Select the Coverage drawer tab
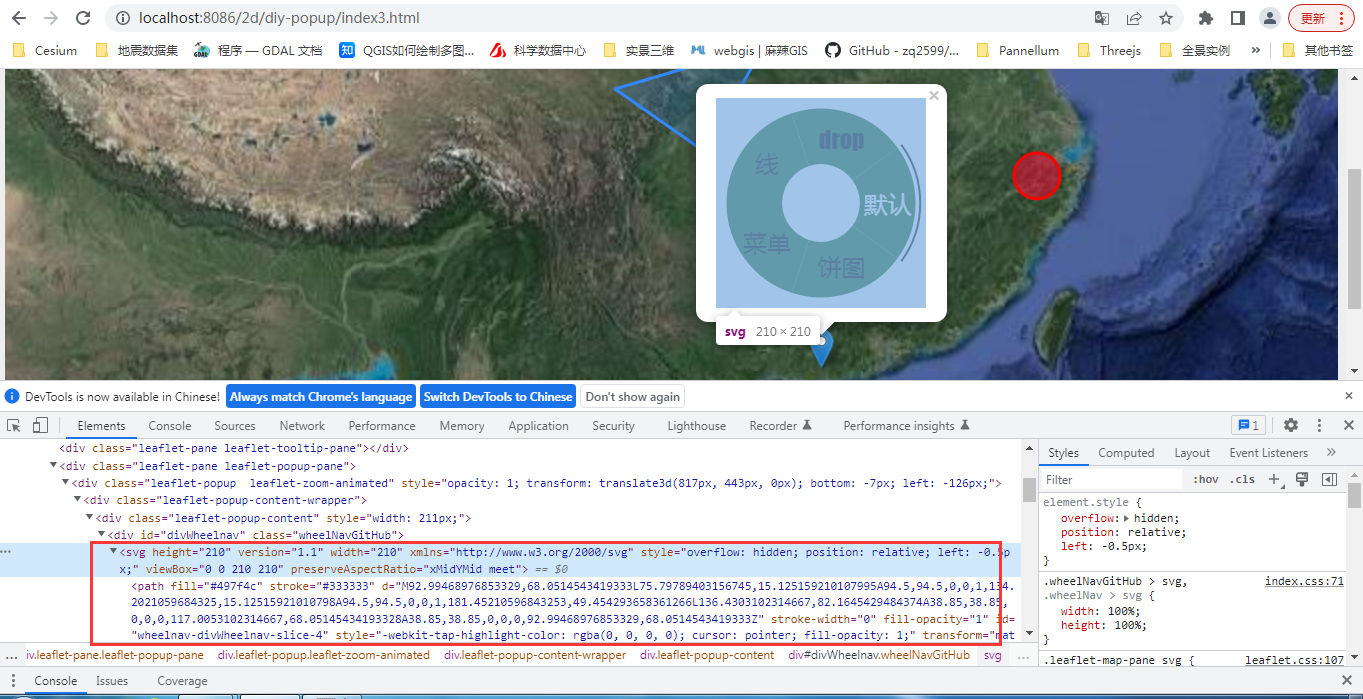The width and height of the screenshot is (1363, 699). 183,681
